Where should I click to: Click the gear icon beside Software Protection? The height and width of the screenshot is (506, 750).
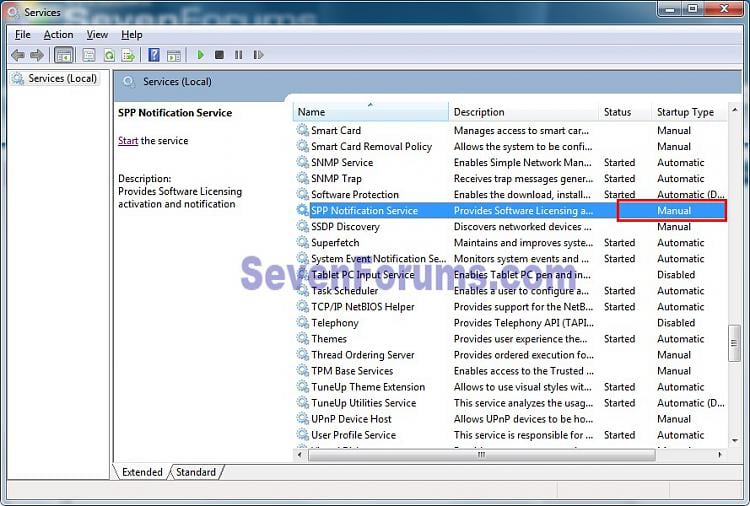point(303,194)
